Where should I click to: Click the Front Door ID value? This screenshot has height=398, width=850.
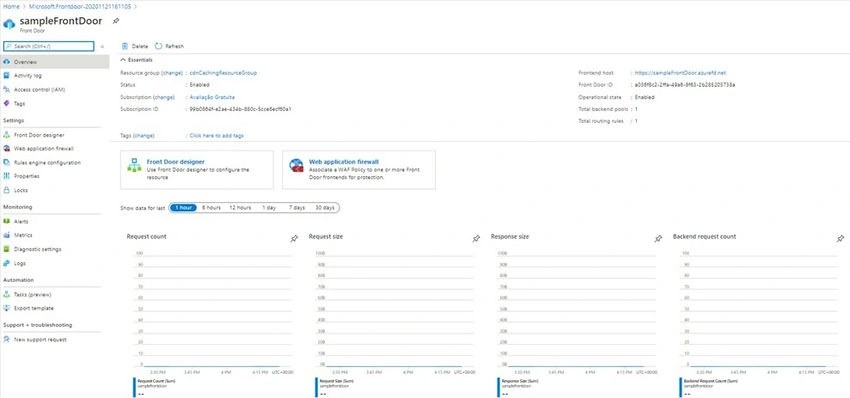685,85
